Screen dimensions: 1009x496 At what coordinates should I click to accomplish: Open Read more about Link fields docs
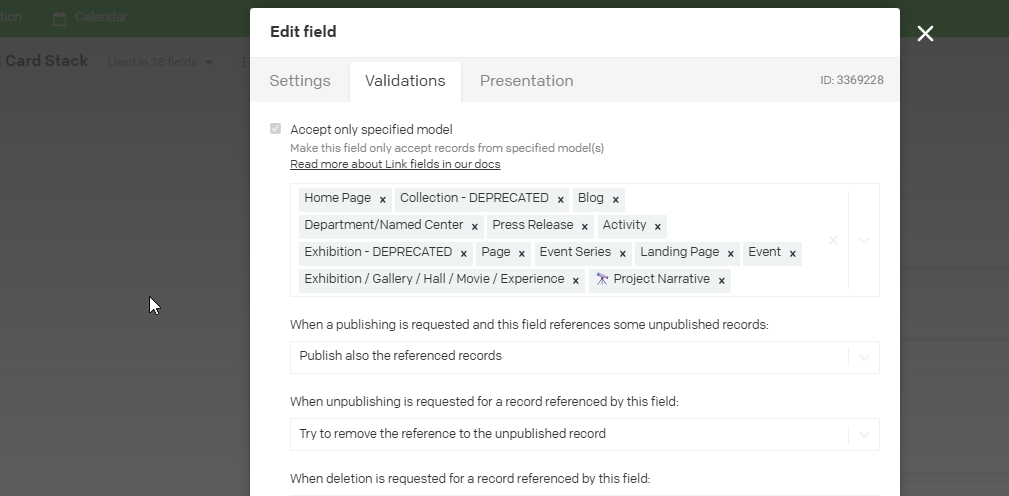pos(395,164)
